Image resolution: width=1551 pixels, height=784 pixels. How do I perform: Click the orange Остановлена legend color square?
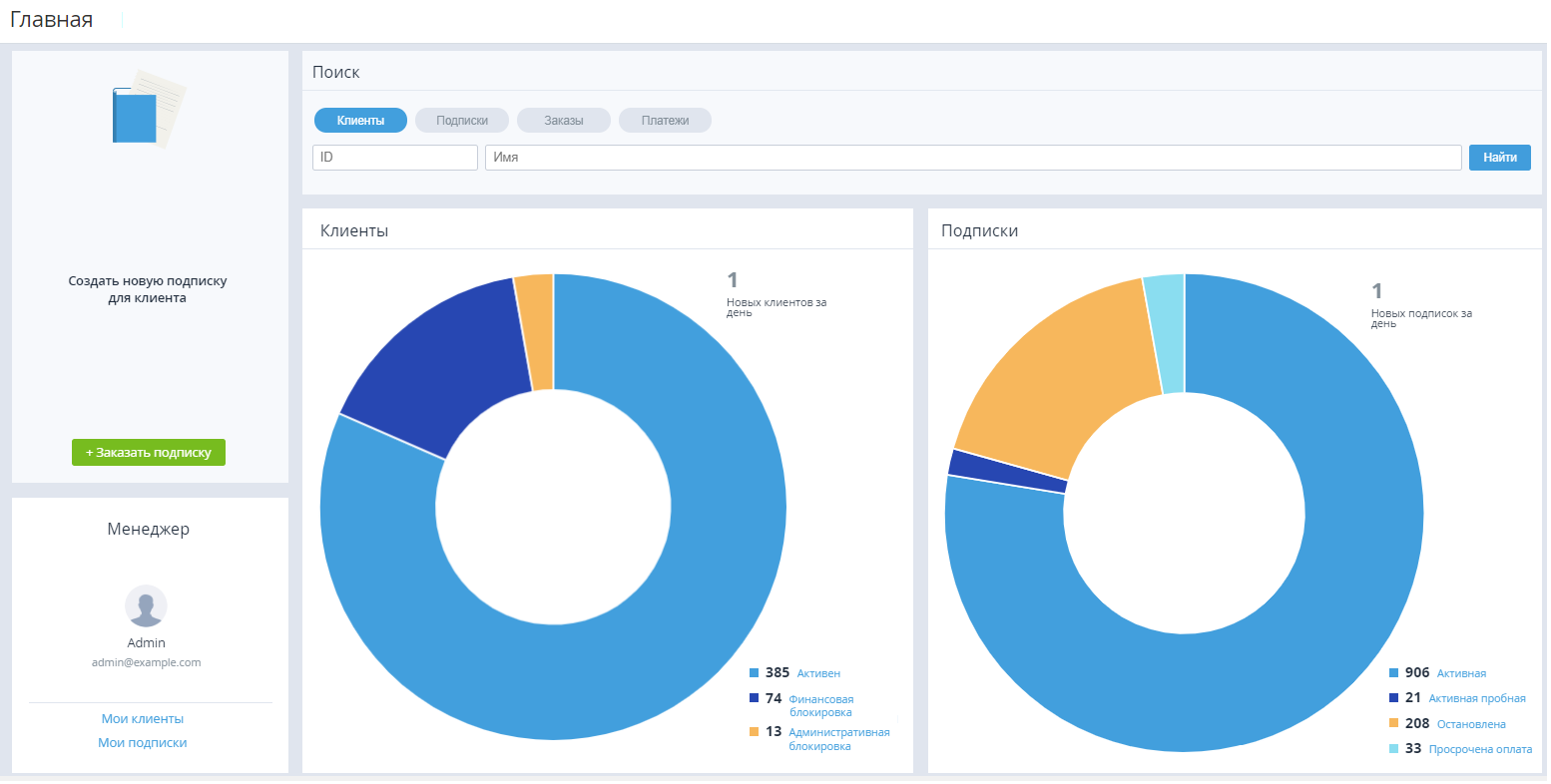pyautogui.click(x=1393, y=723)
